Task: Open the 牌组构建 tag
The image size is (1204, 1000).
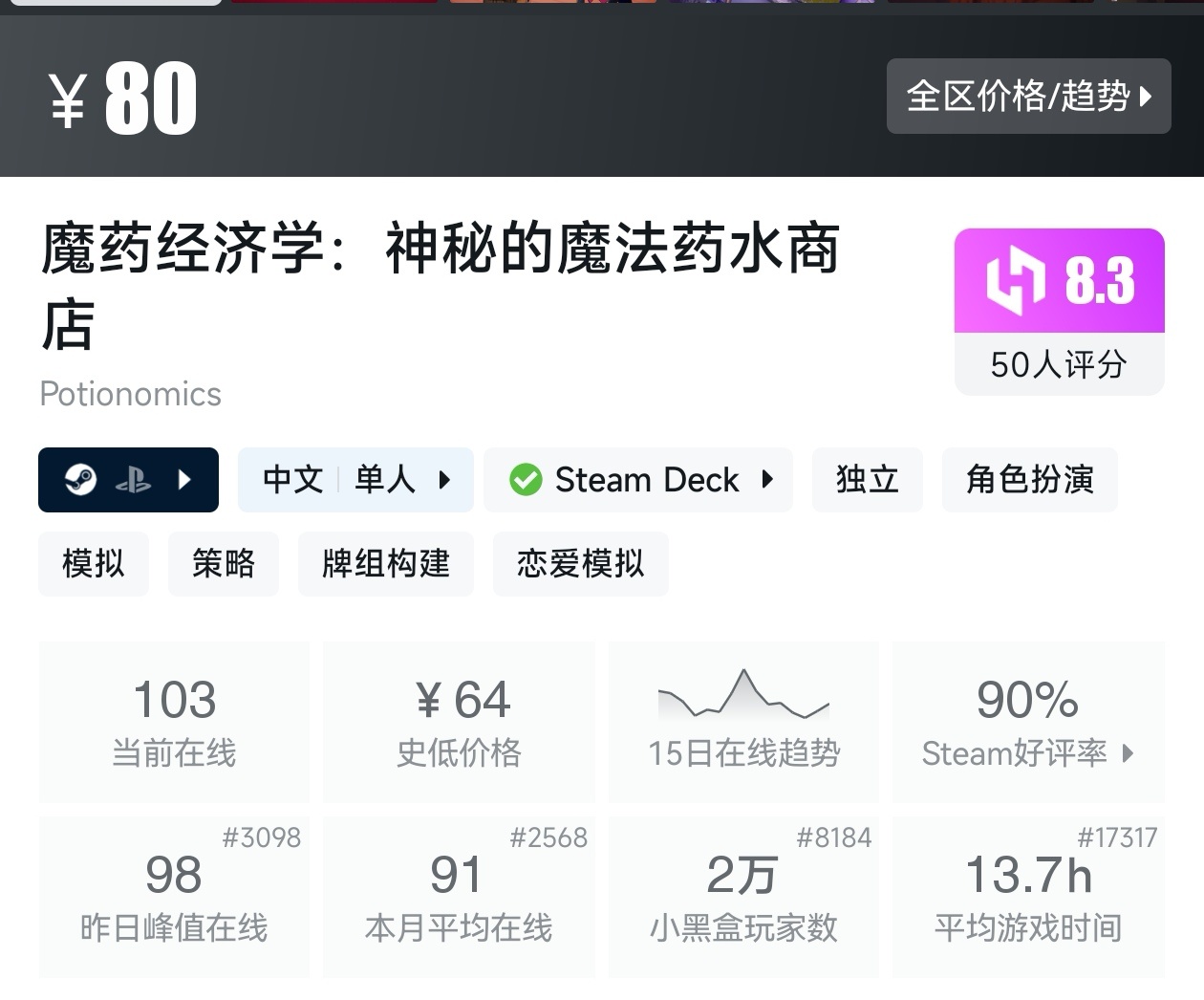Action: point(386,564)
